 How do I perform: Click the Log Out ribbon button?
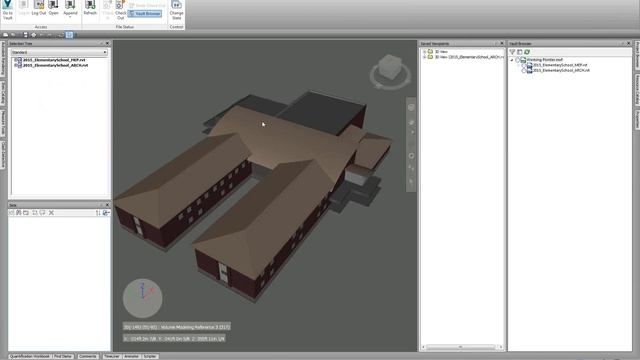39,8
